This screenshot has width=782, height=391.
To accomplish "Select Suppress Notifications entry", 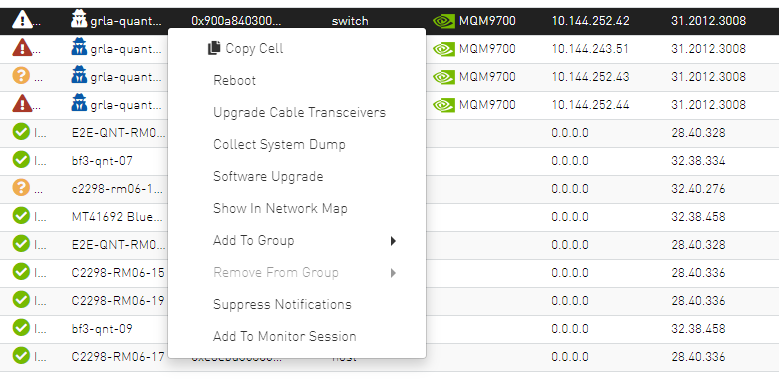I will coord(282,304).
